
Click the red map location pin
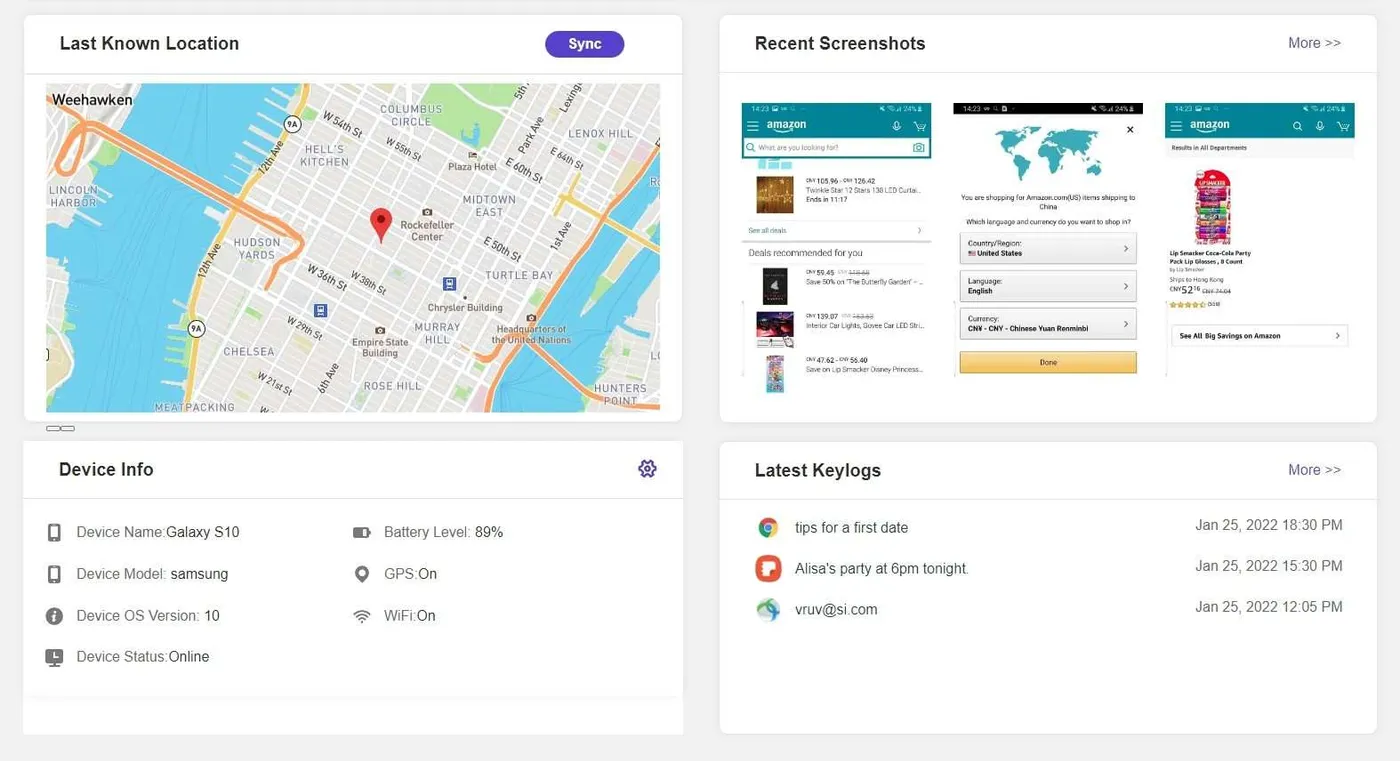click(x=381, y=225)
